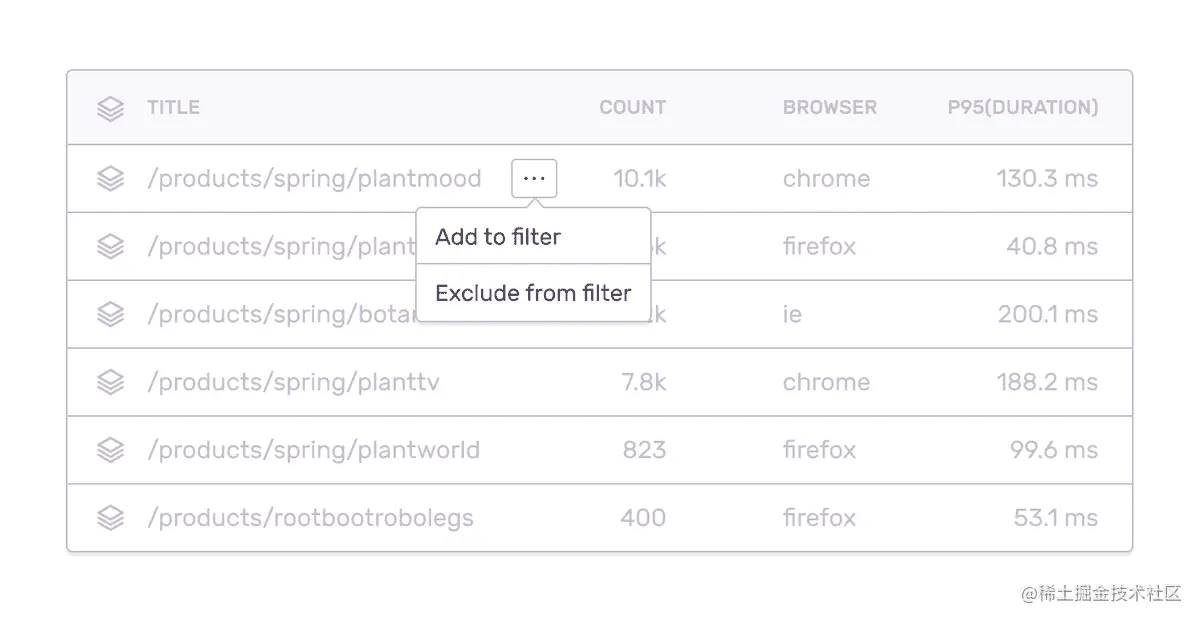Open the /products/rootbootrobolegs link
The image size is (1200, 622).
tap(310, 518)
